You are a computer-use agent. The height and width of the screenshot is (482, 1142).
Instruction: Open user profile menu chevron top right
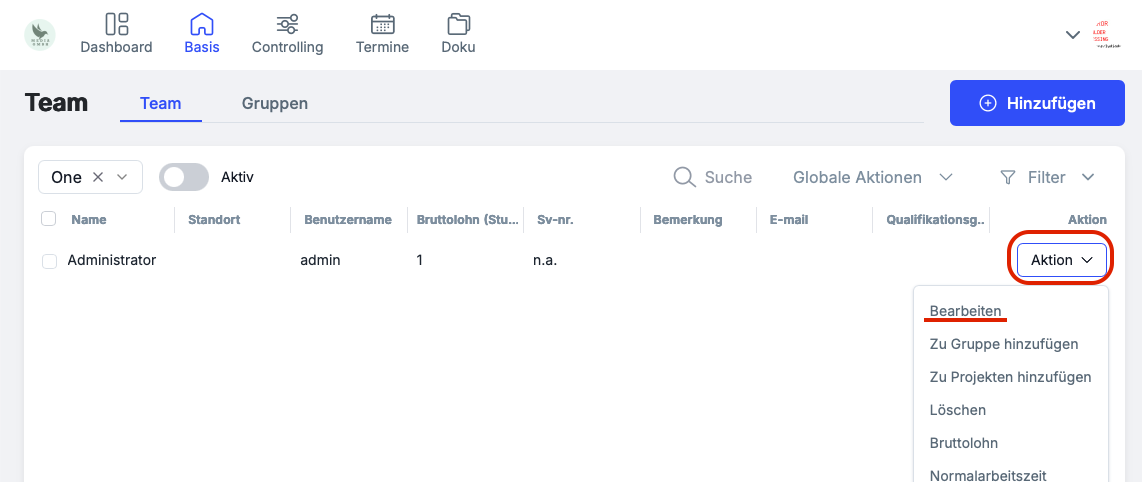tap(1073, 35)
